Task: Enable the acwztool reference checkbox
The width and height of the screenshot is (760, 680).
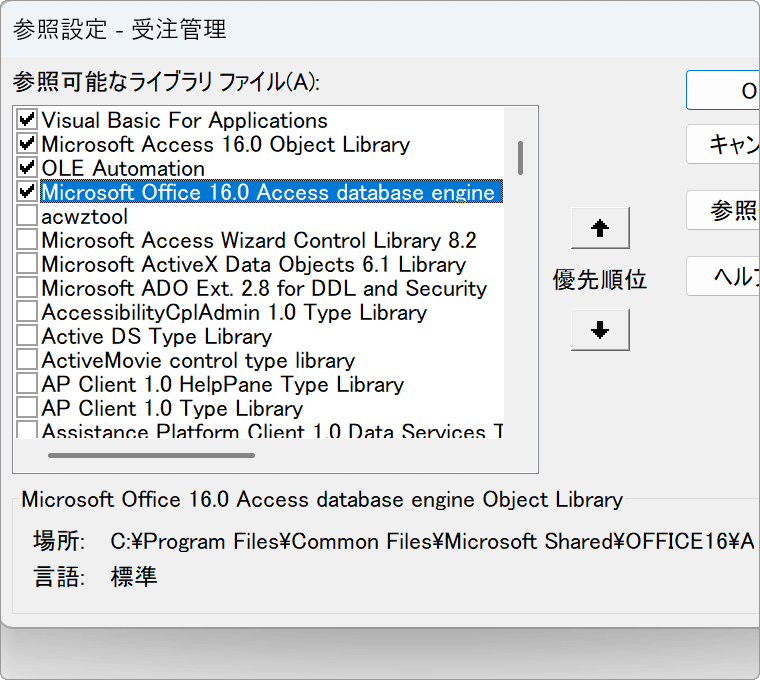Action: (x=27, y=216)
